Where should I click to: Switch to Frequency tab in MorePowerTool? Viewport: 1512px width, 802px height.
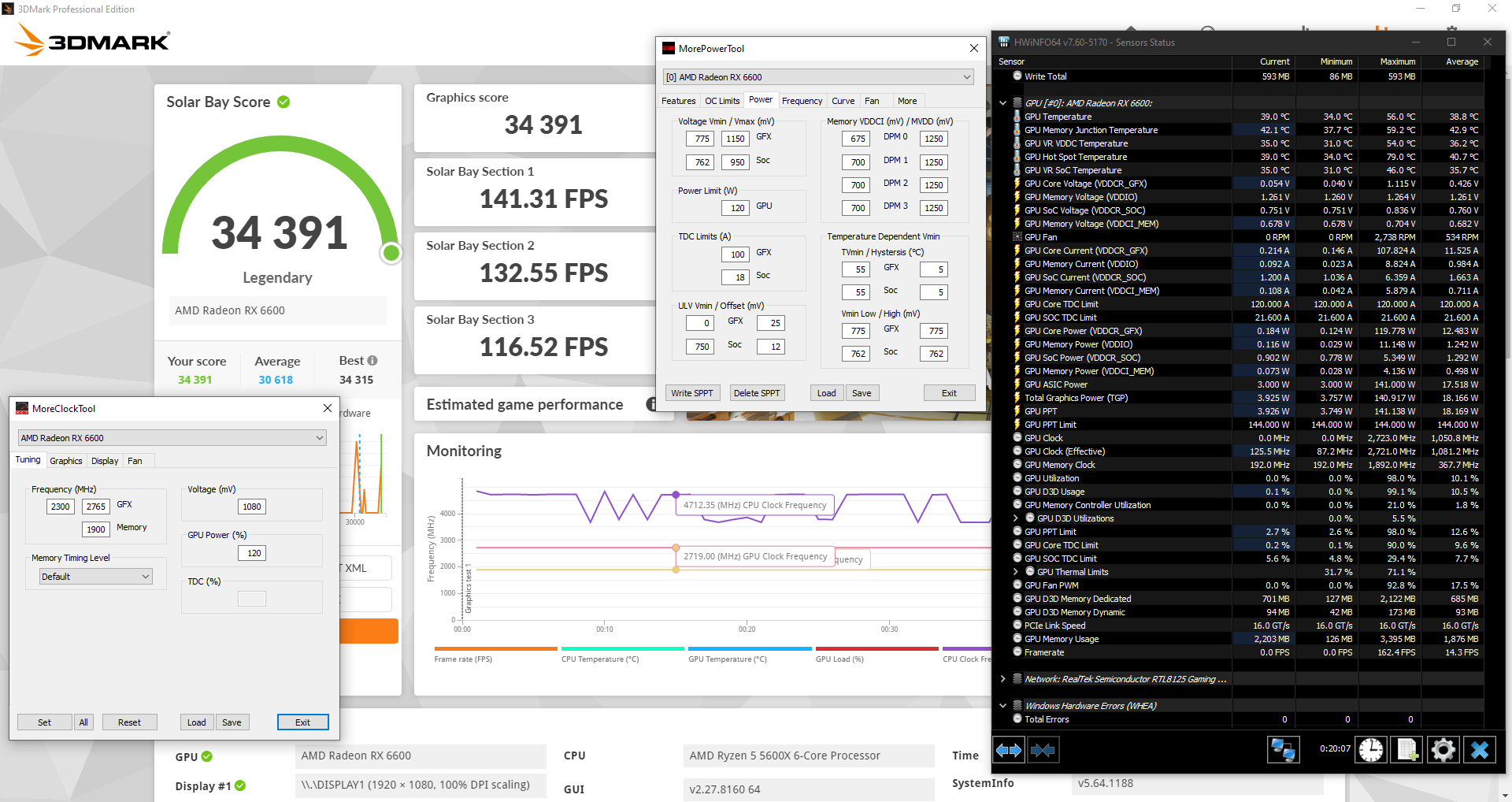(802, 101)
